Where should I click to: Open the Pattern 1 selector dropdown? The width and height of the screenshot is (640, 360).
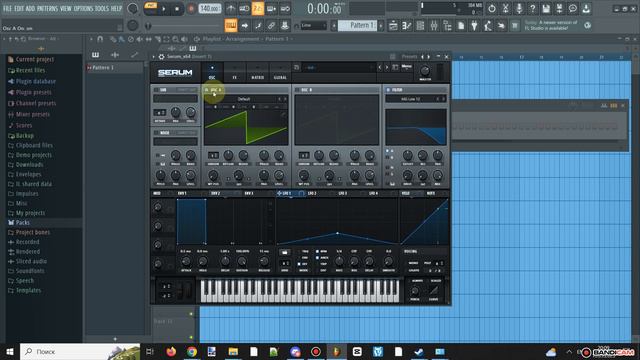click(x=358, y=26)
